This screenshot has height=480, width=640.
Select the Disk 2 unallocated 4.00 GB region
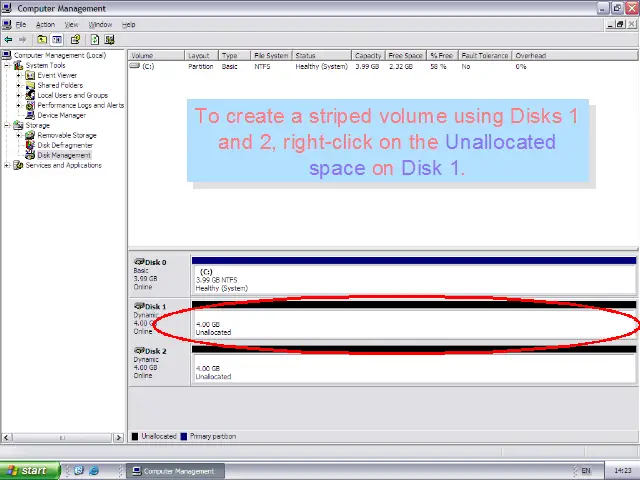414,364
